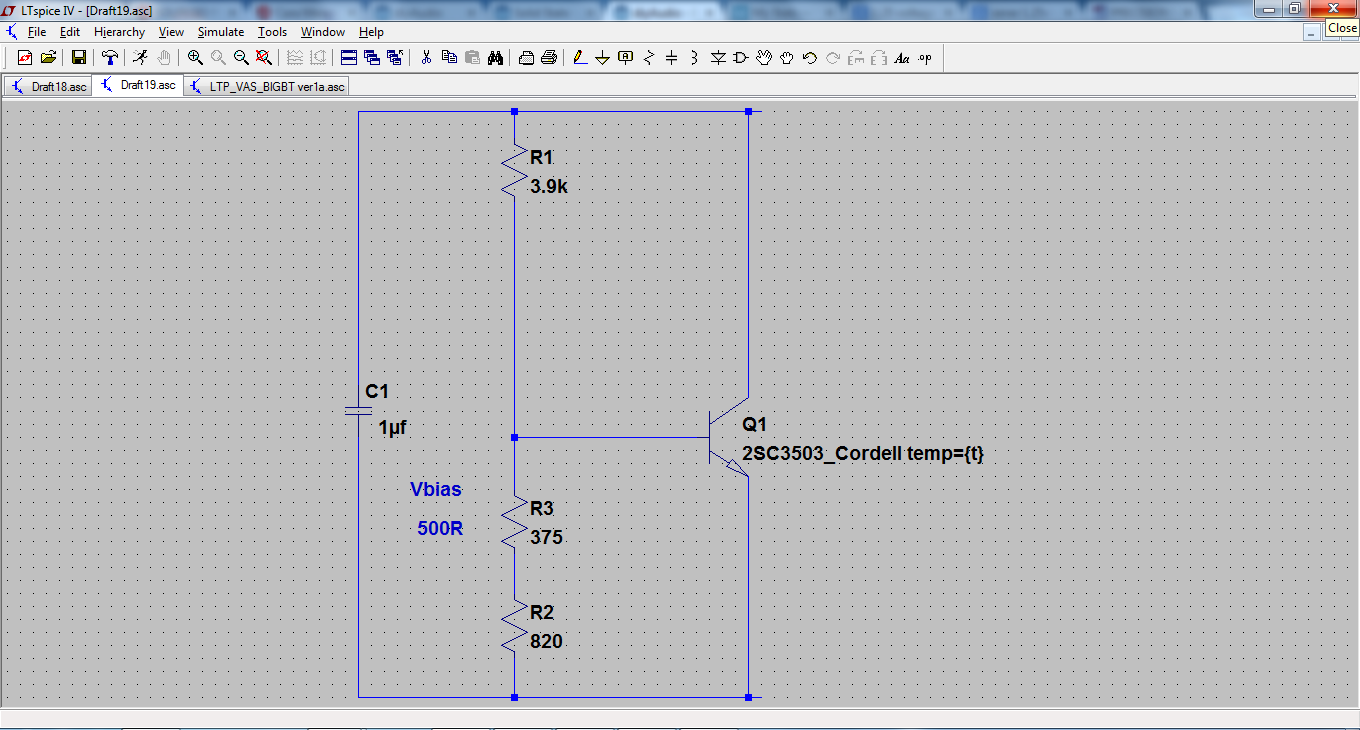Click the R2 resistor label
1360x730 pixels.
pyautogui.click(x=541, y=612)
